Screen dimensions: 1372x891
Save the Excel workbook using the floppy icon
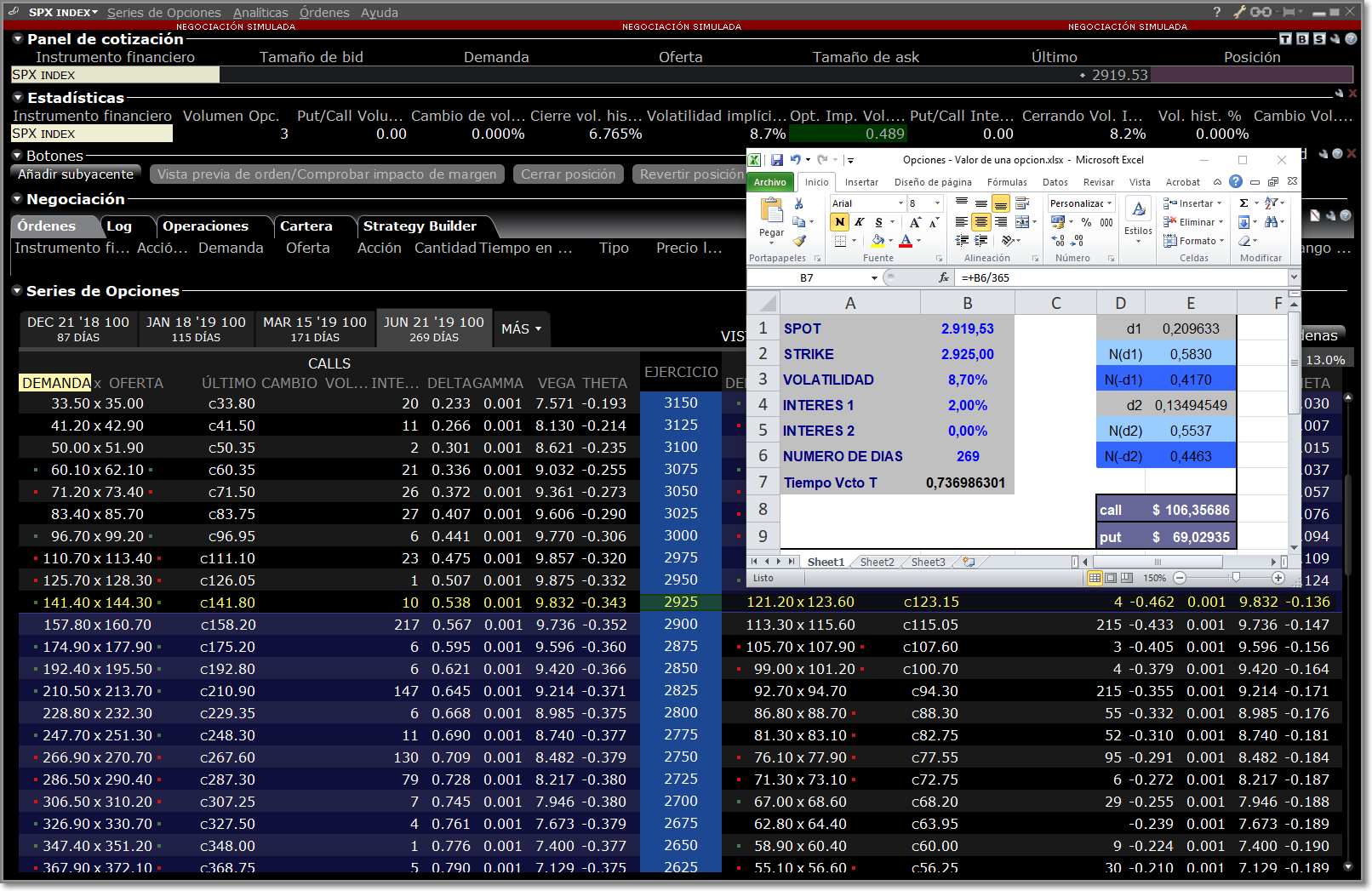[776, 160]
